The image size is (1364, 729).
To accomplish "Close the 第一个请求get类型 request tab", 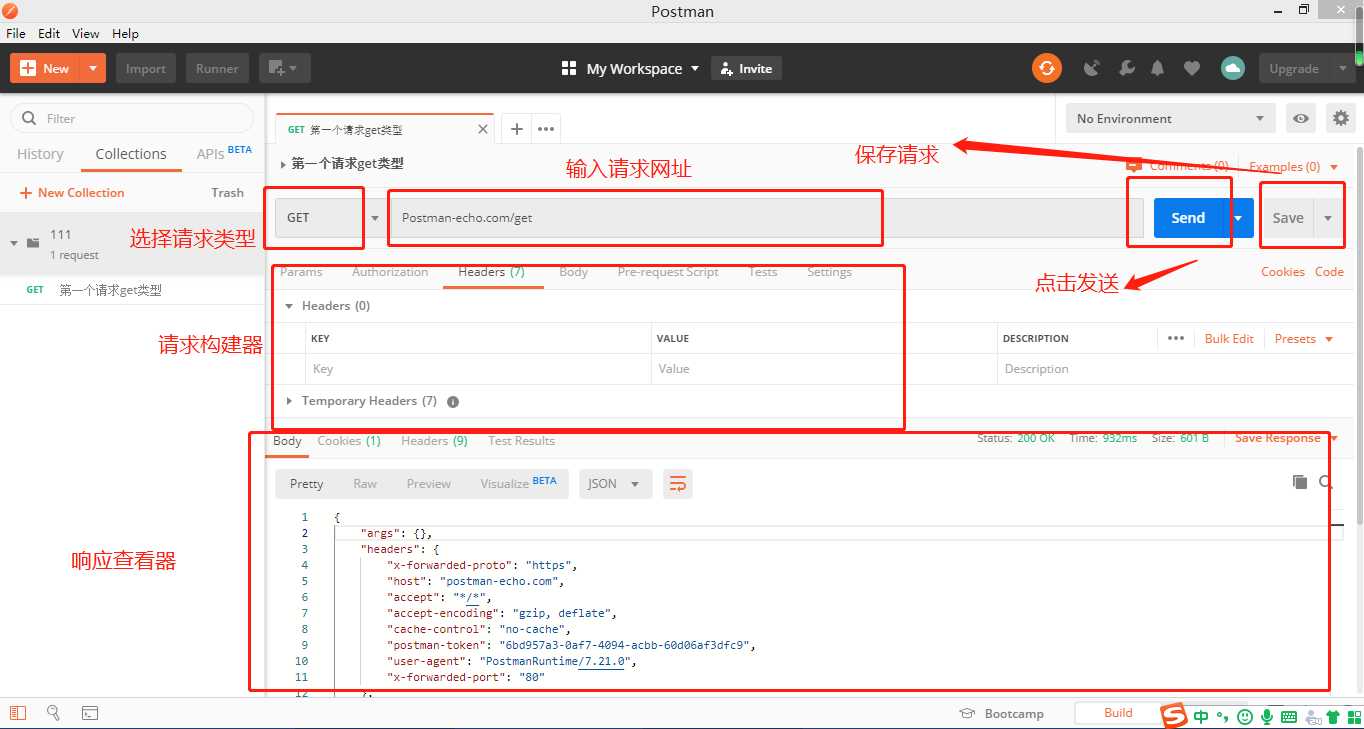I will coord(484,129).
